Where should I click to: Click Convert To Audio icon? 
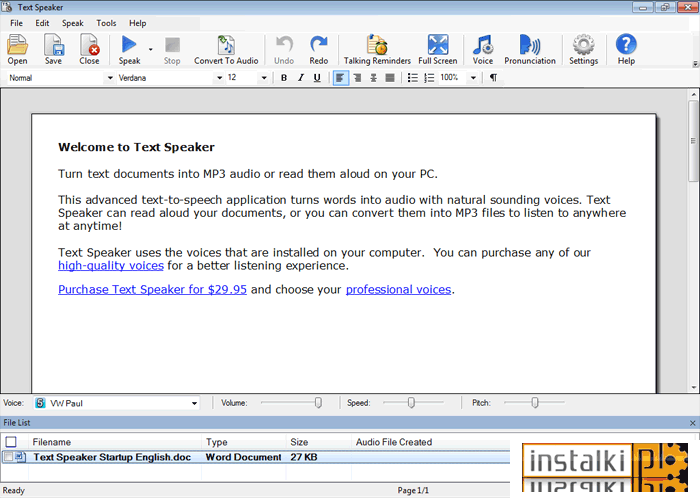pyautogui.click(x=226, y=49)
